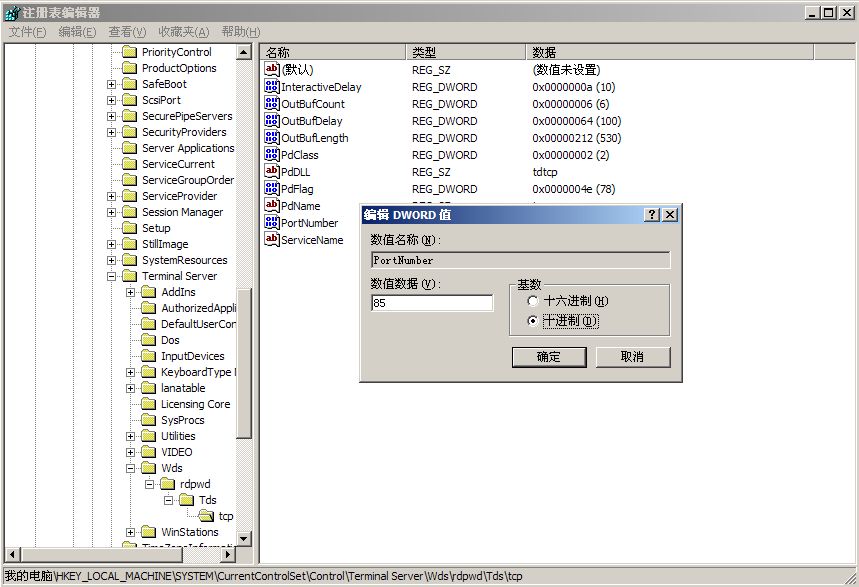
Task: Click the 数据 (Data) column header
Action: pos(668,52)
